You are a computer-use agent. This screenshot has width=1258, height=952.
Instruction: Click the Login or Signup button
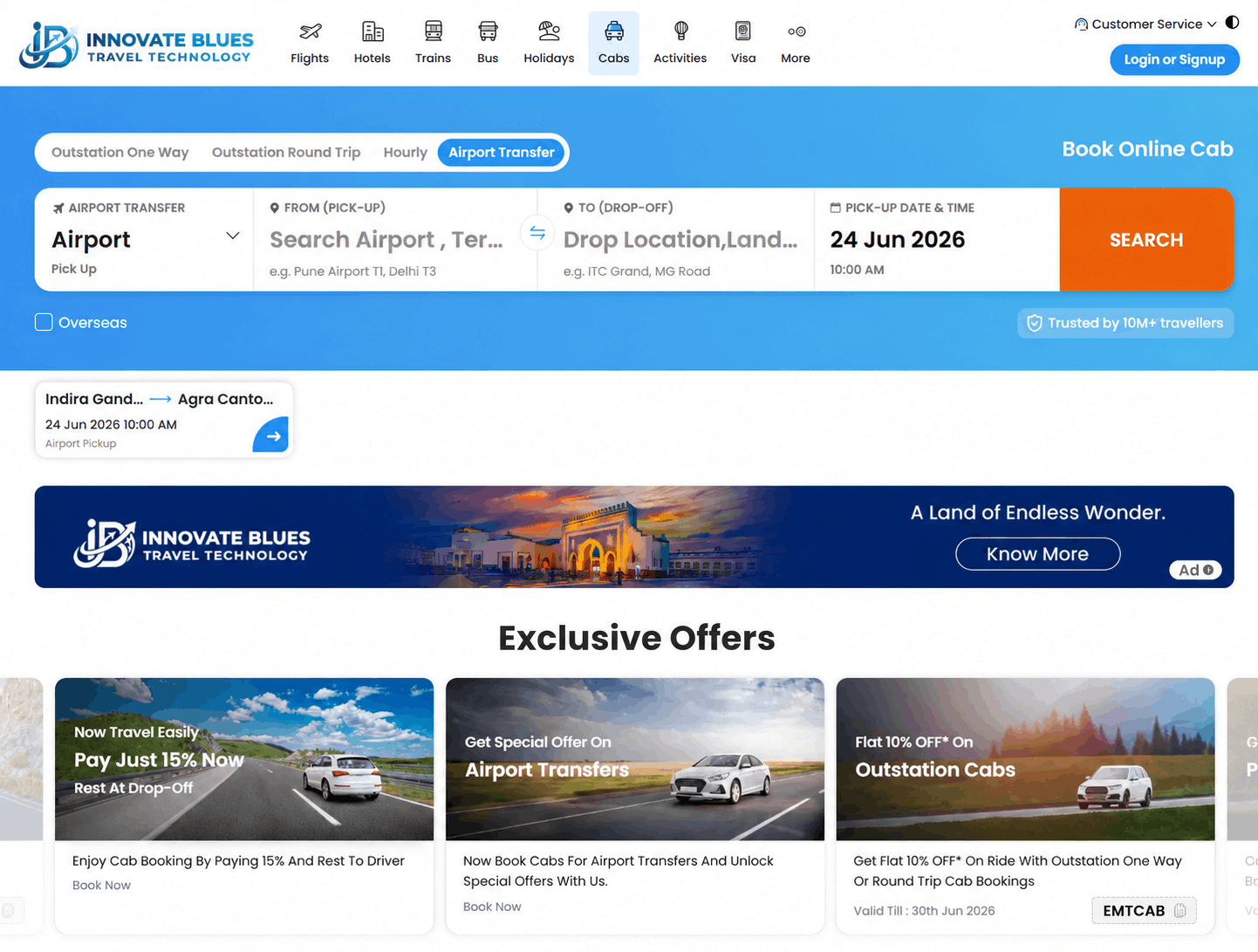tap(1174, 59)
